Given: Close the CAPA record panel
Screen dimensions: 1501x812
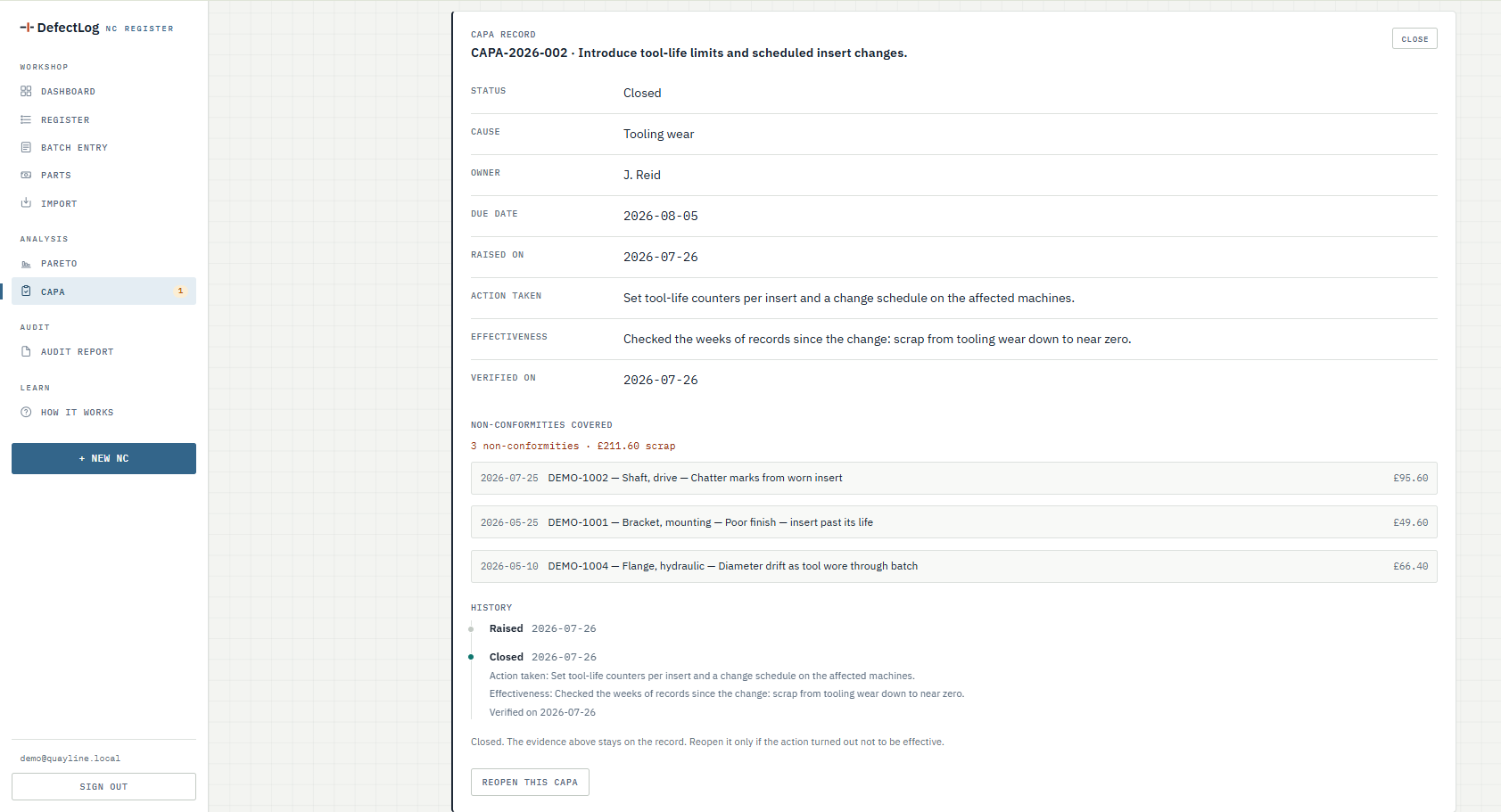Looking at the screenshot, I should (x=1414, y=38).
